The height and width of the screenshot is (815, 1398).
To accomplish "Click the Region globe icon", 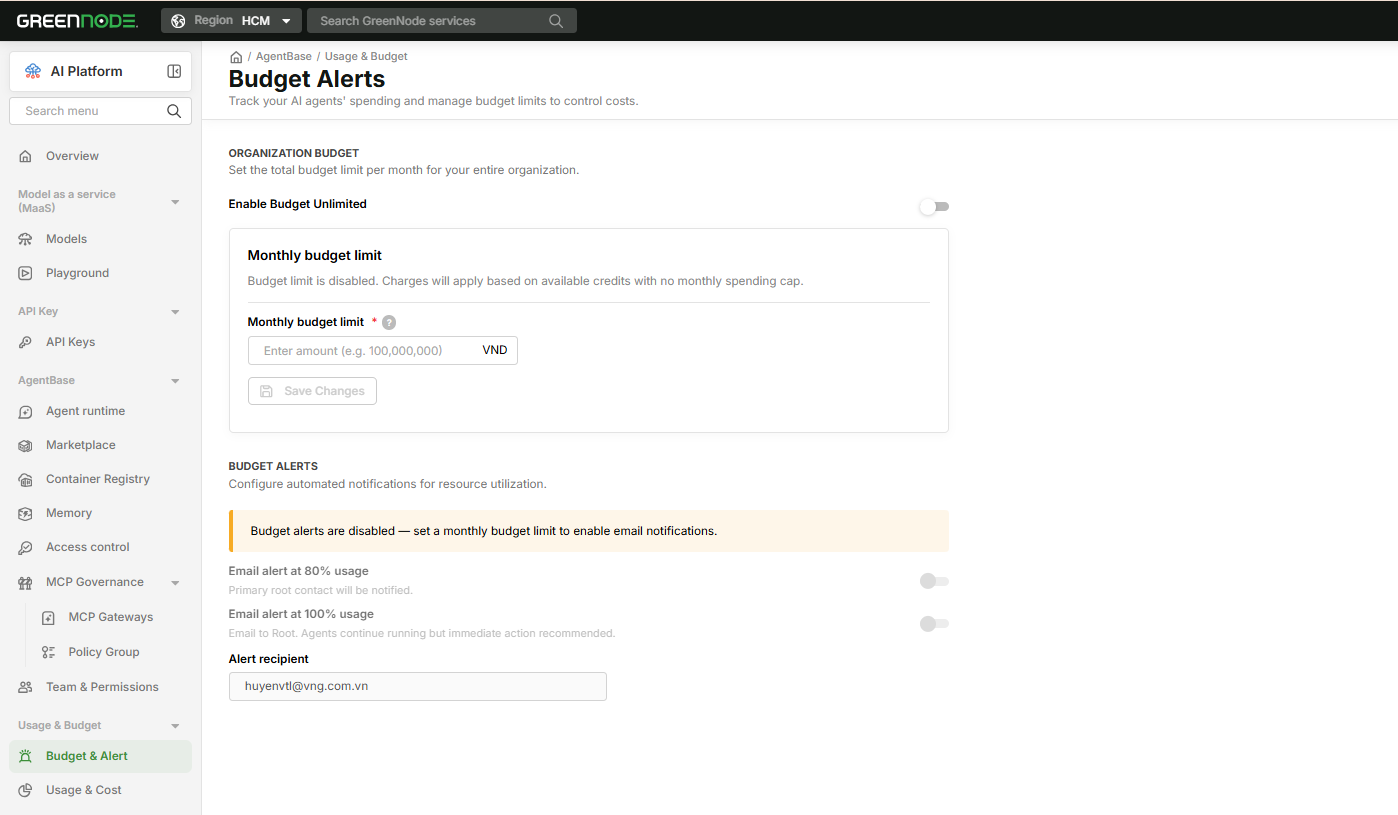I will [x=178, y=21].
